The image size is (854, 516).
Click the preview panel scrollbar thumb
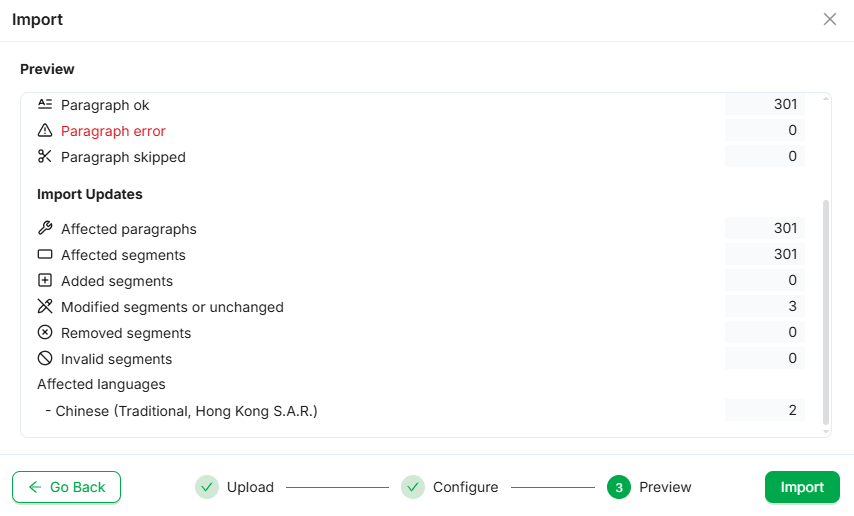pos(826,310)
